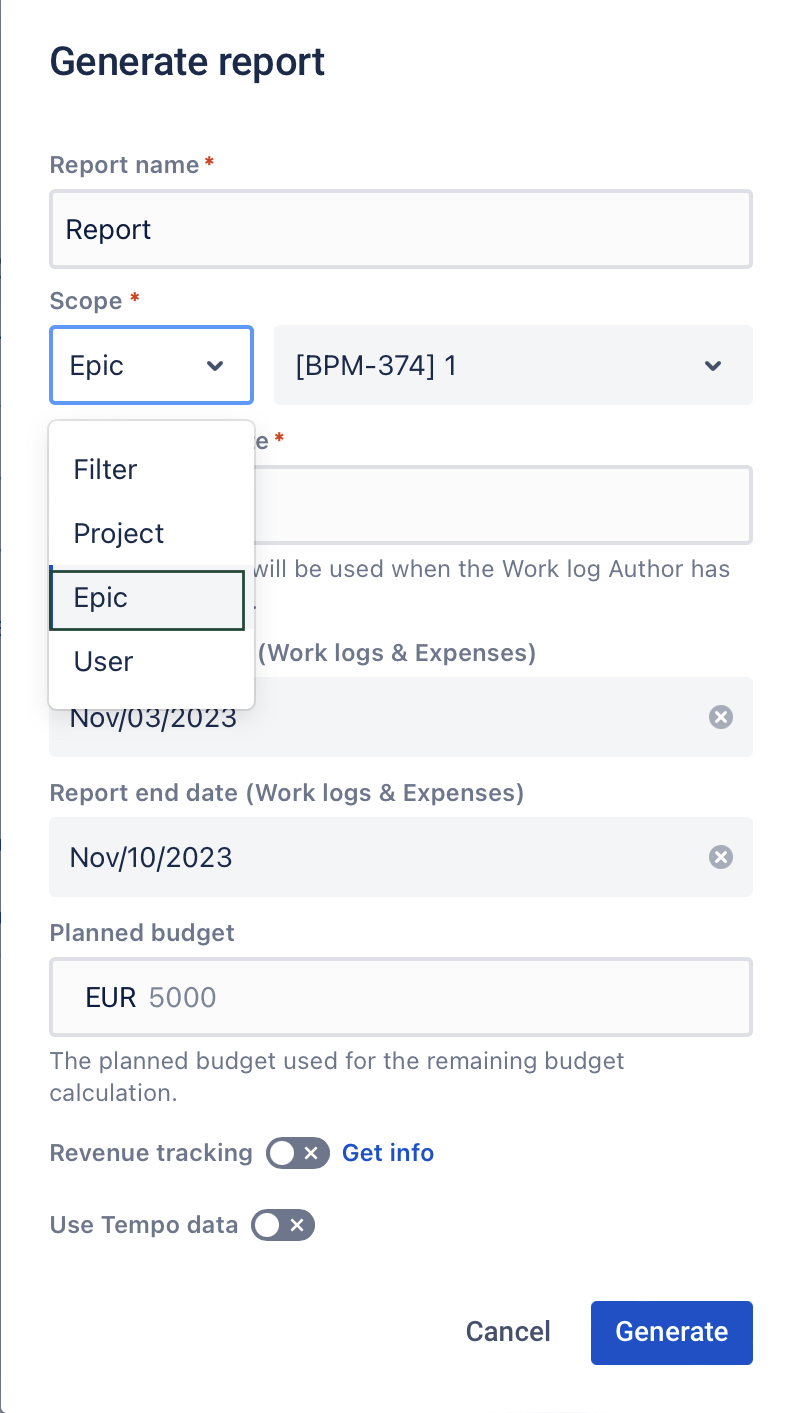Choose Project in the scope options
The height and width of the screenshot is (1413, 793).
coord(119,533)
